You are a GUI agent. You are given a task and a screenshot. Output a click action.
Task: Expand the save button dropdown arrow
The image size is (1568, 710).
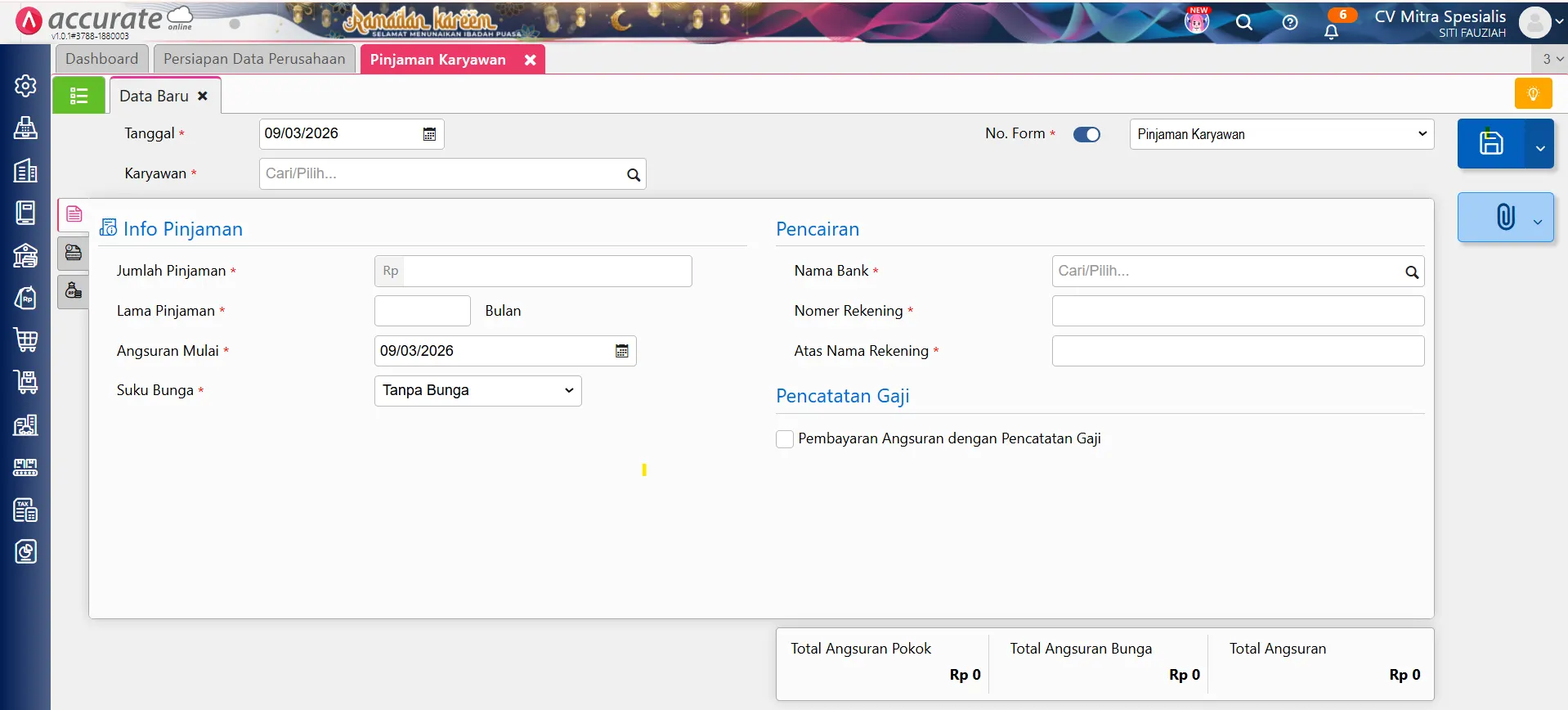pos(1539,148)
